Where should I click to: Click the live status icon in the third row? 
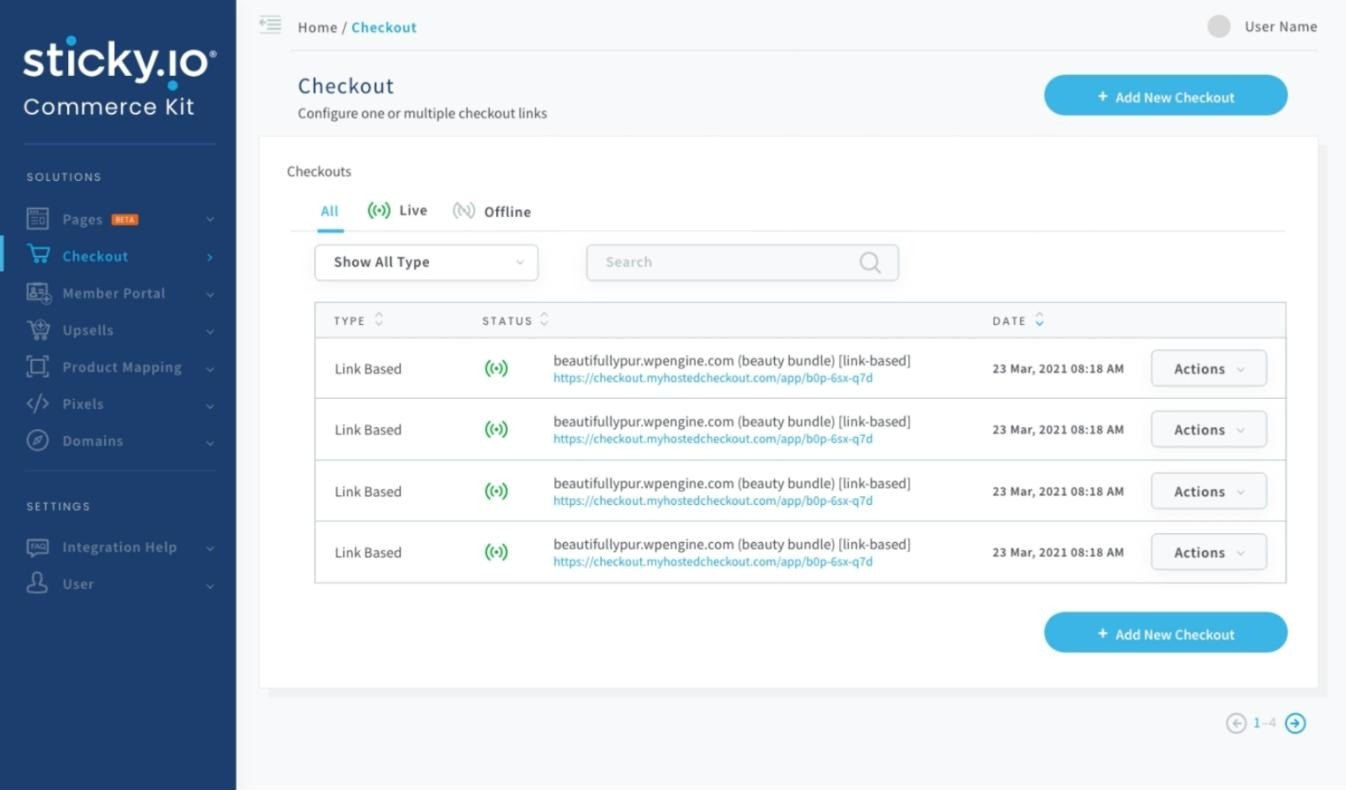click(x=496, y=491)
